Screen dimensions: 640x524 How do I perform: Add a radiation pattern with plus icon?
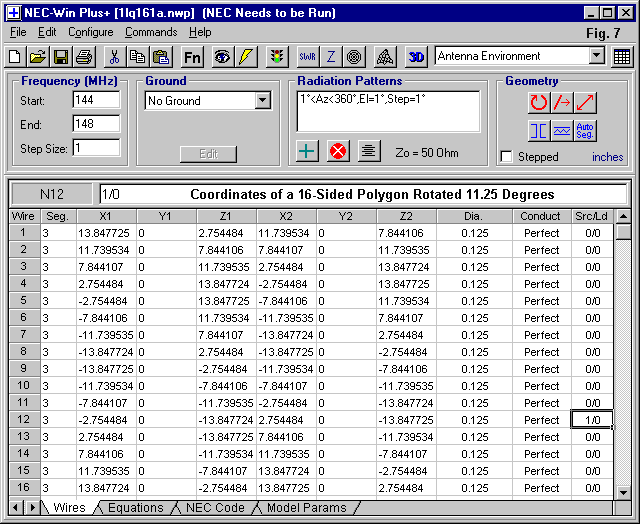(308, 152)
